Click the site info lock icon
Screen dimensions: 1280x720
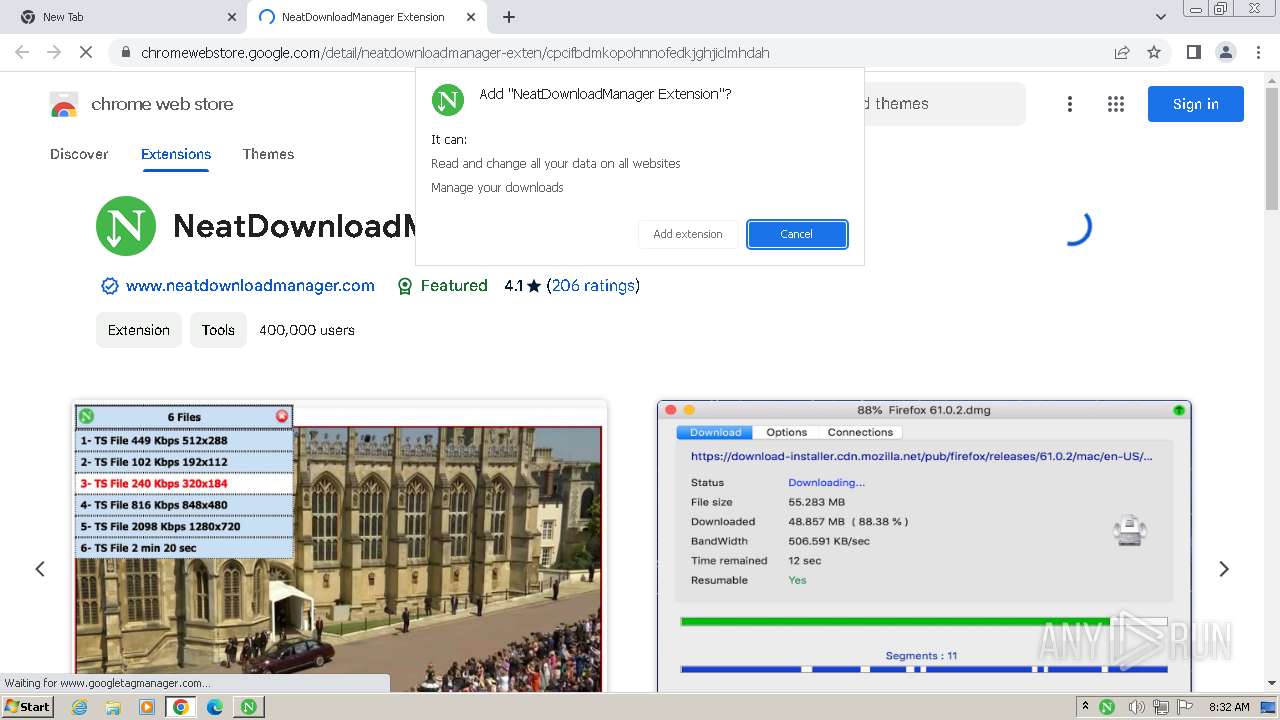click(125, 52)
